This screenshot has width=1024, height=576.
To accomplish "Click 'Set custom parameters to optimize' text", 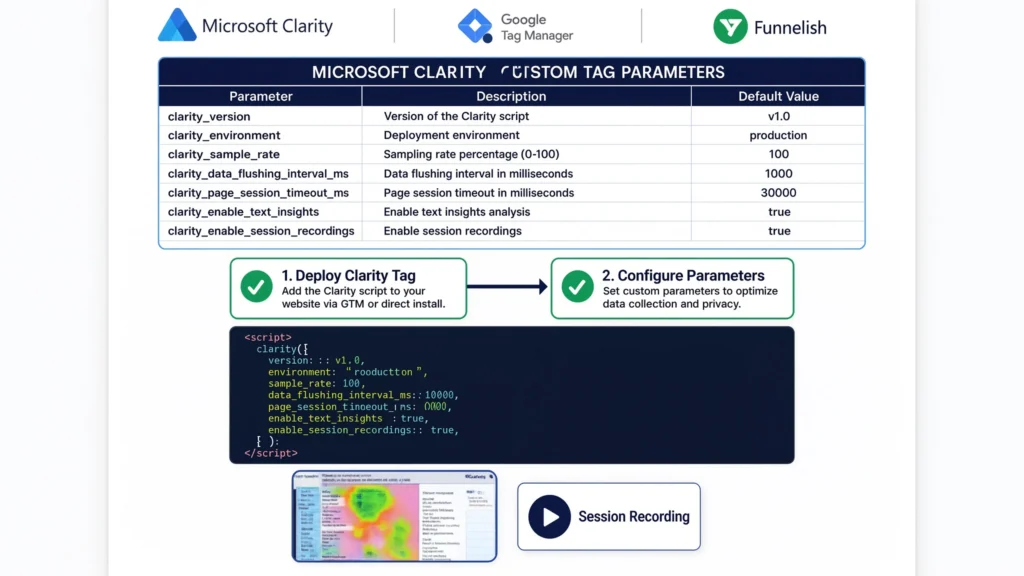I will pyautogui.click(x=690, y=291).
